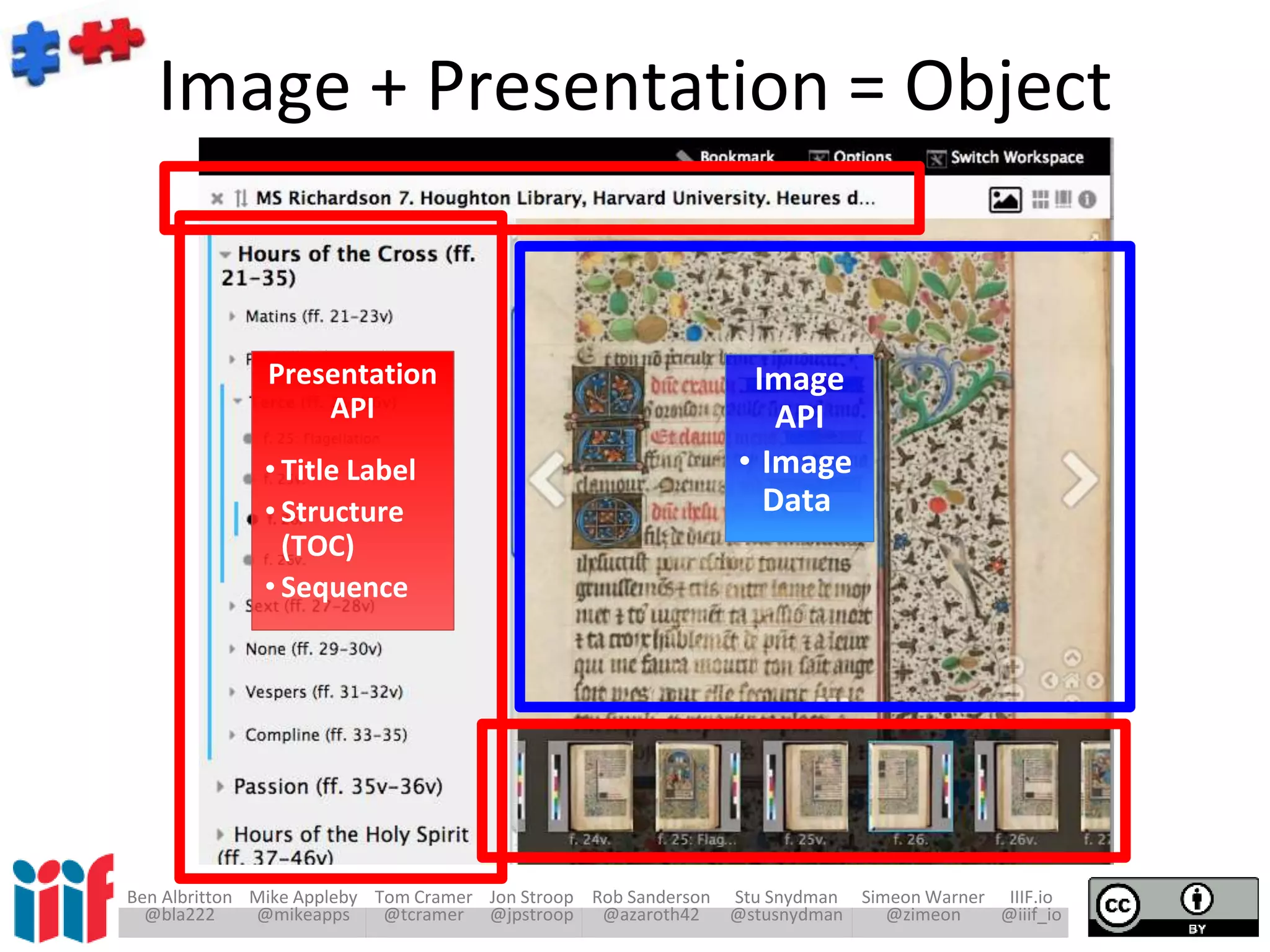
Task: Expand Sext (ff. 27-28v)
Action: 232,606
